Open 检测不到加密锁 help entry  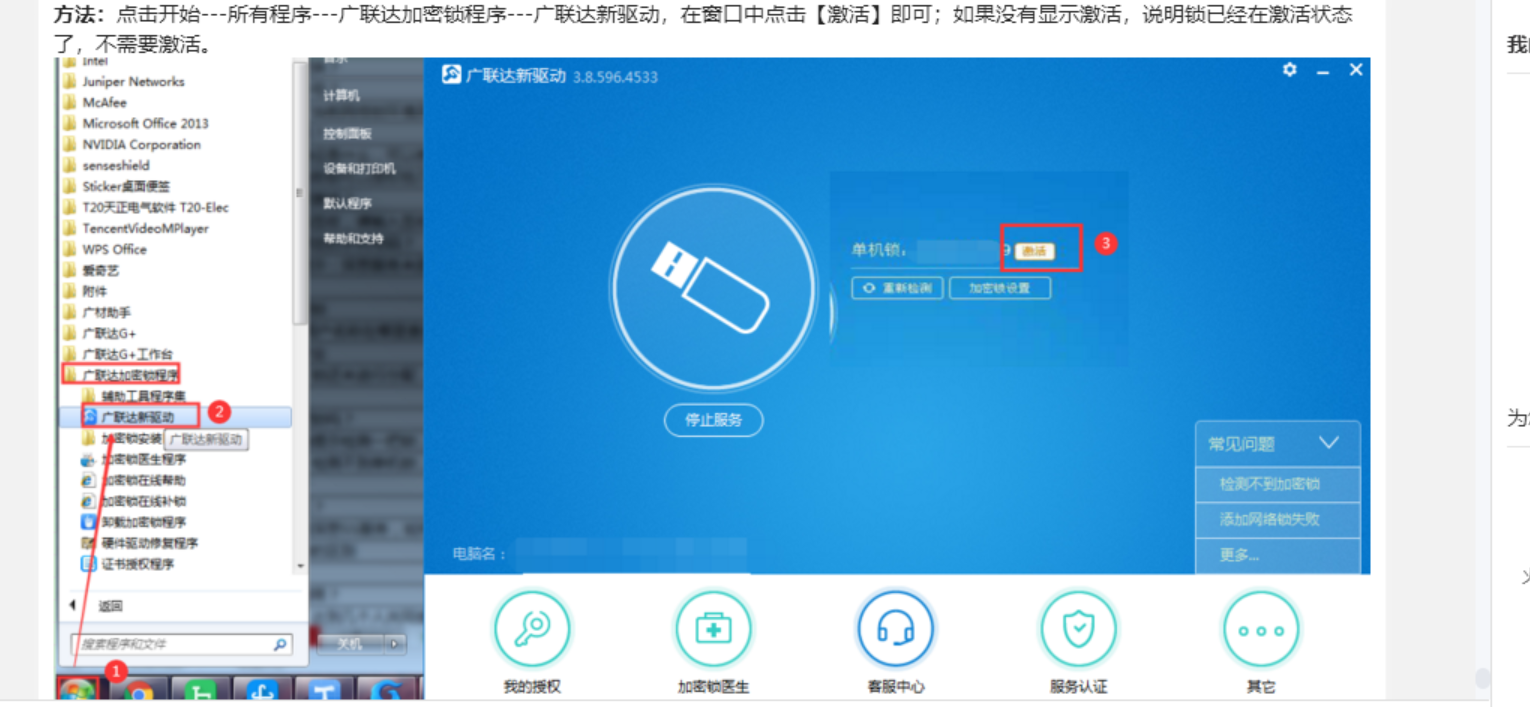1277,484
